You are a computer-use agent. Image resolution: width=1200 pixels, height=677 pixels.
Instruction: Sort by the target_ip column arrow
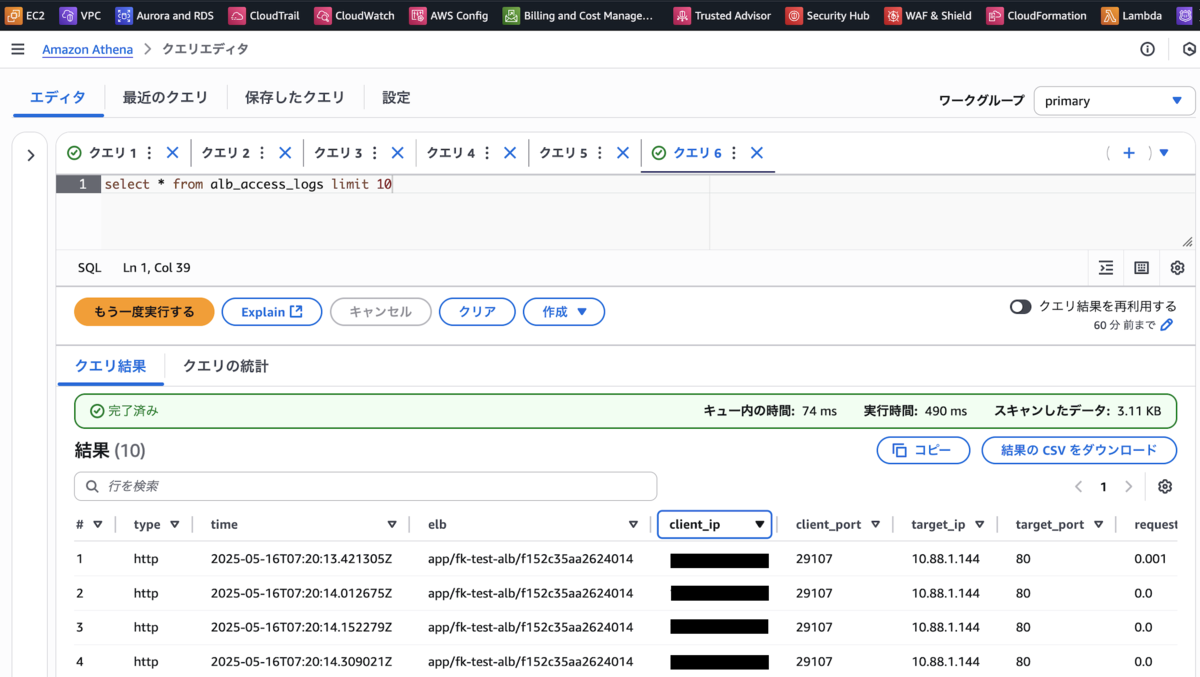point(980,525)
